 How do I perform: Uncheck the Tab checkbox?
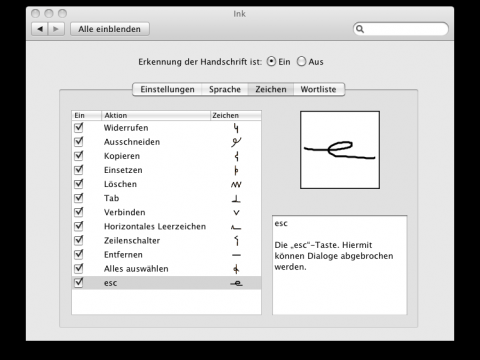(x=79, y=198)
